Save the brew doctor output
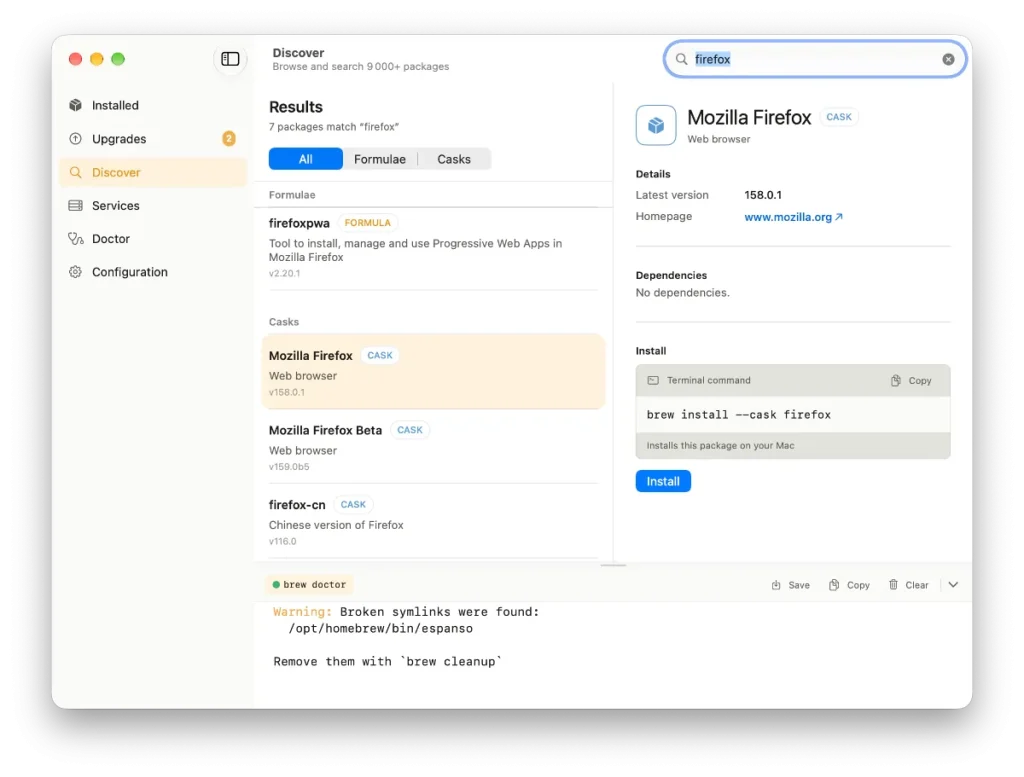The height and width of the screenshot is (777, 1024). point(790,585)
